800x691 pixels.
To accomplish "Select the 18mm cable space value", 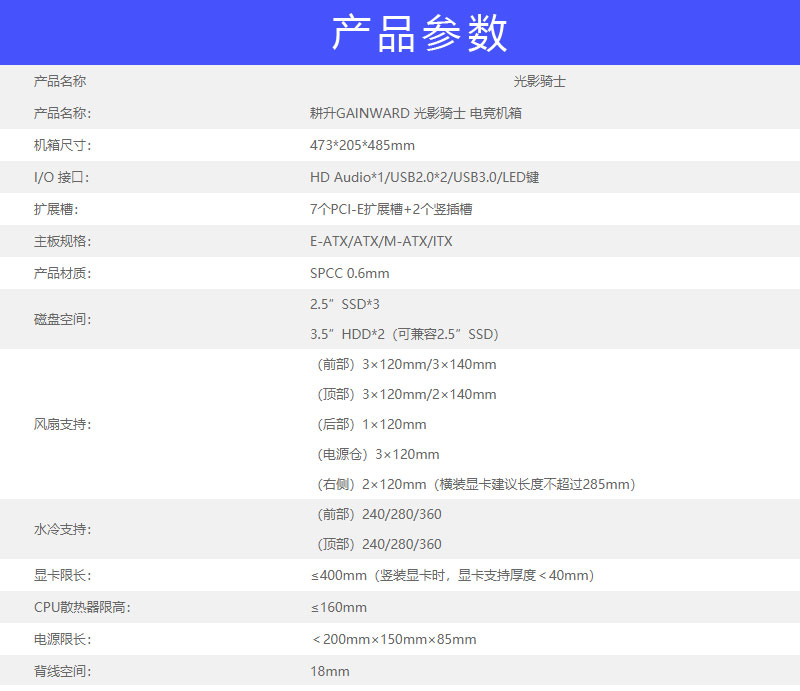I will (x=330, y=672).
